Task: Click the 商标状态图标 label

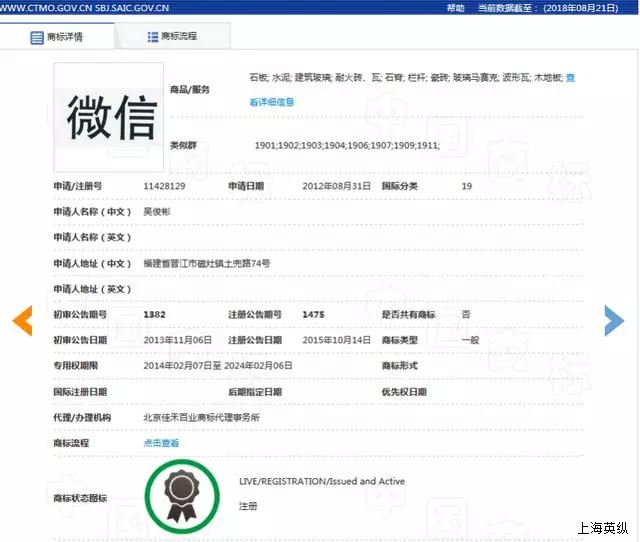Action: [80, 498]
